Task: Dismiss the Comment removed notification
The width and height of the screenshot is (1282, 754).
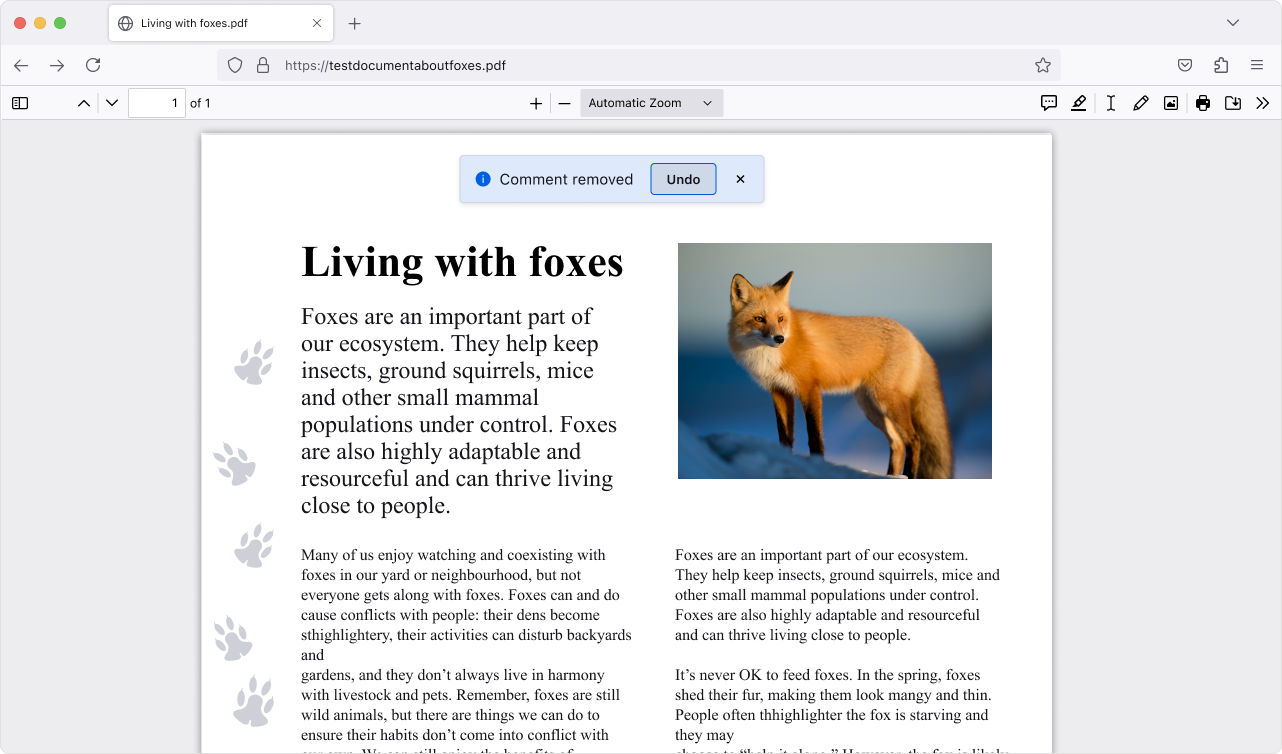Action: click(740, 179)
